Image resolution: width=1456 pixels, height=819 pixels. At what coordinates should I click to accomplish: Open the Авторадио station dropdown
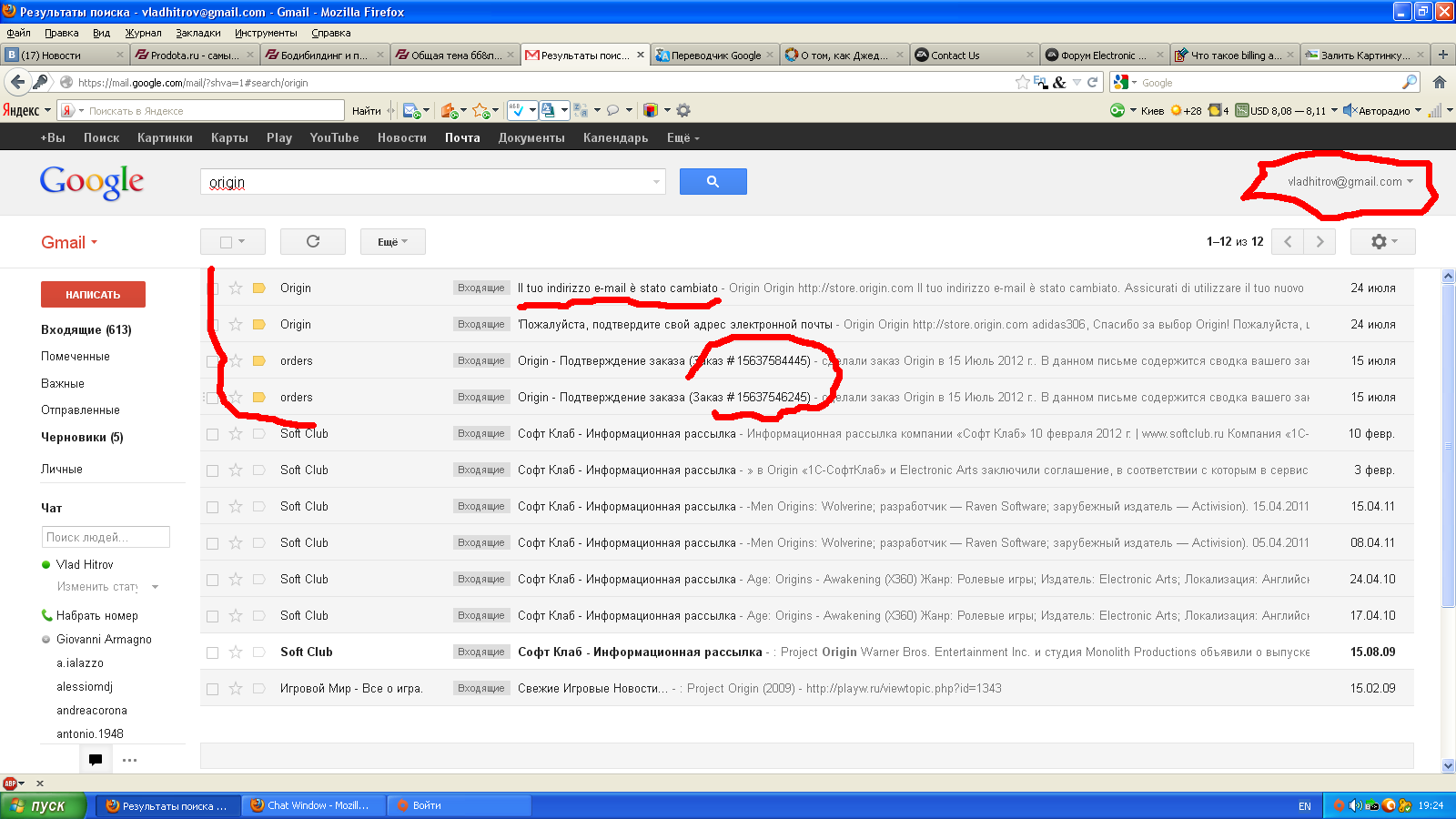(x=1418, y=110)
